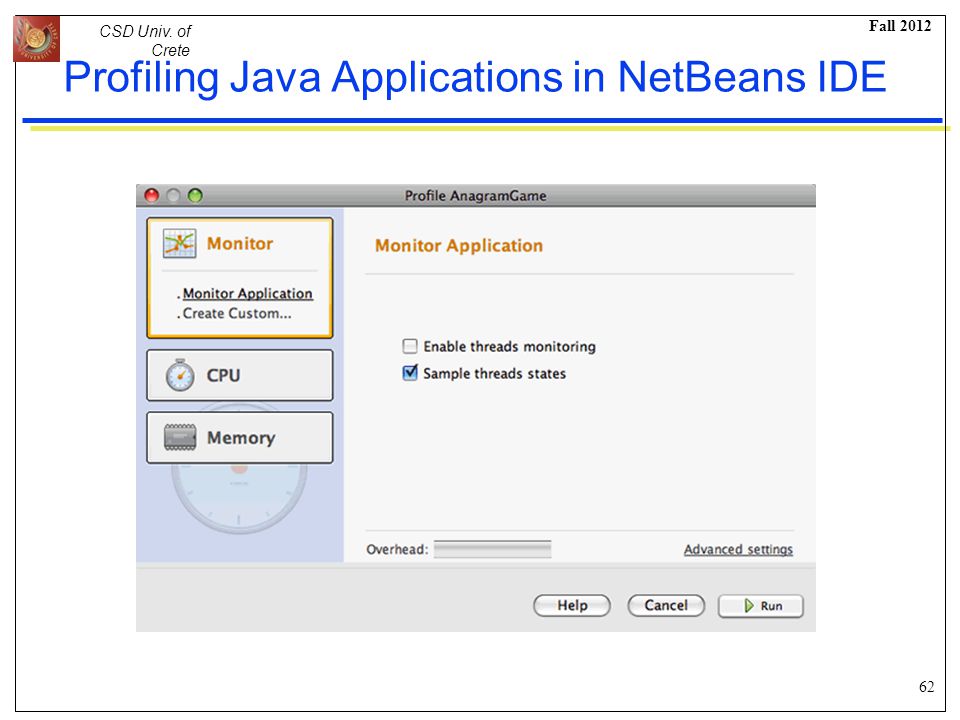This screenshot has width=960, height=720.
Task: Click the Monitor Application heading
Action: click(x=459, y=246)
